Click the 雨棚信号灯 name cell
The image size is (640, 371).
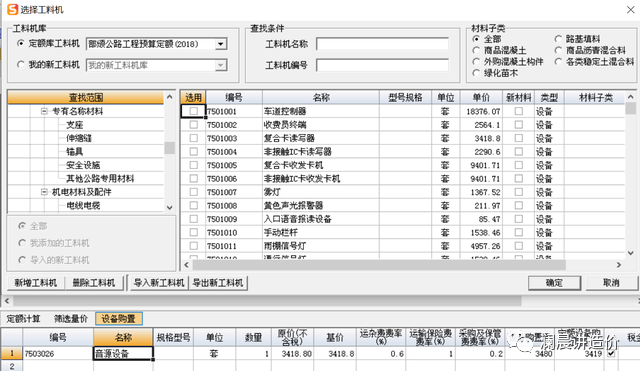coord(321,246)
